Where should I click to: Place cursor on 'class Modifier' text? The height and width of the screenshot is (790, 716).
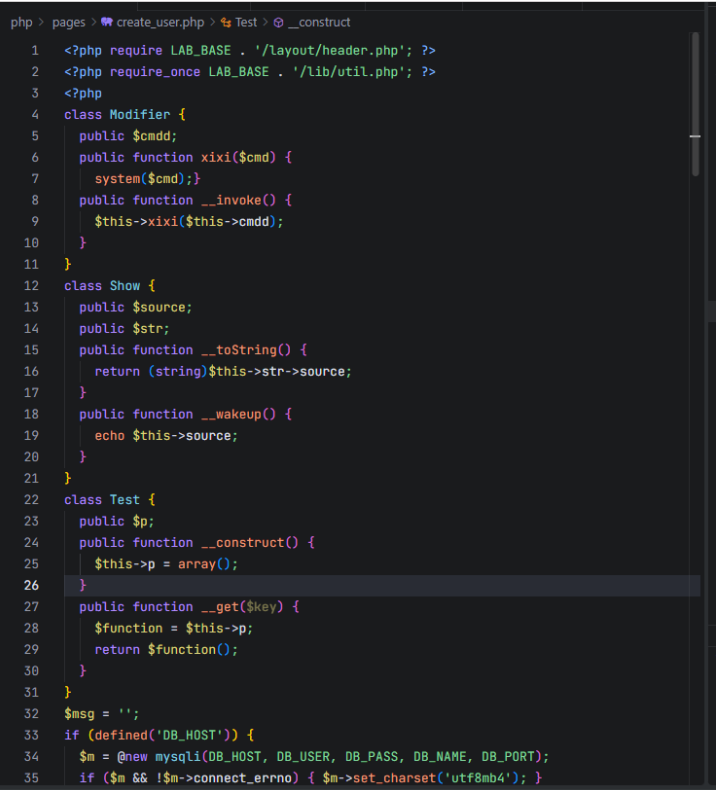click(x=117, y=115)
